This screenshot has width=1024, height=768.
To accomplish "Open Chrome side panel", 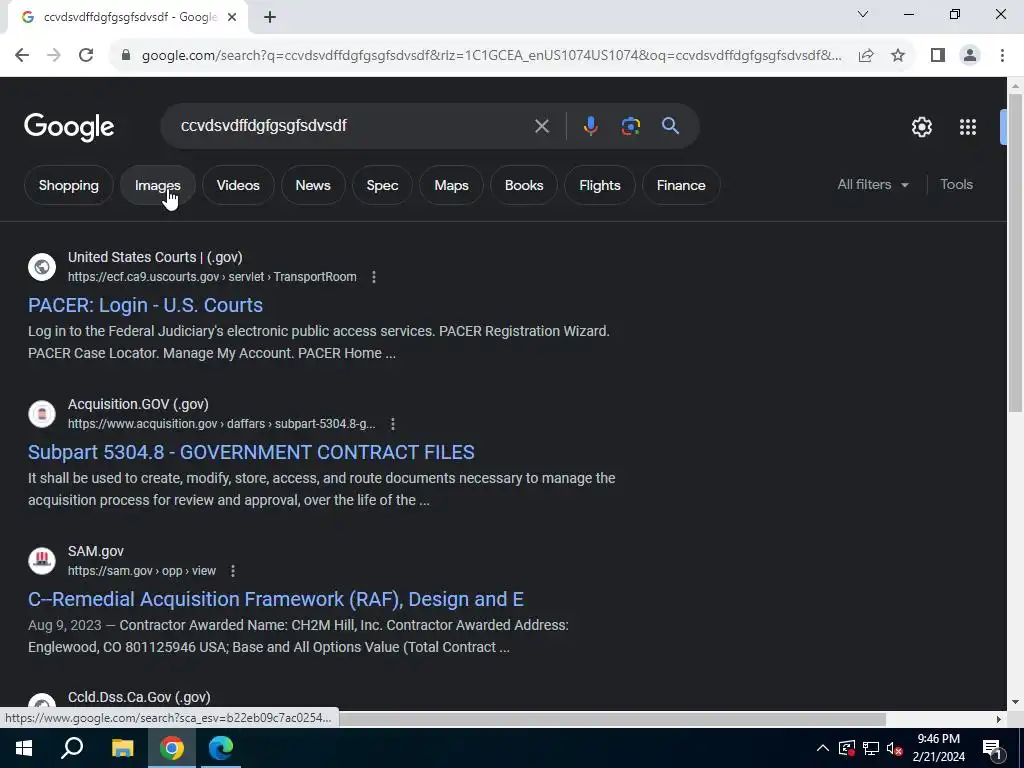I will tap(938, 55).
